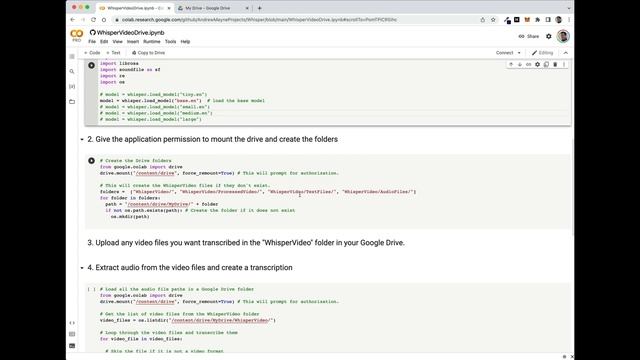This screenshot has width=640, height=360.
Task: Click the notebook title WhisperVideoDrive.ipynb
Action: (x=131, y=33)
